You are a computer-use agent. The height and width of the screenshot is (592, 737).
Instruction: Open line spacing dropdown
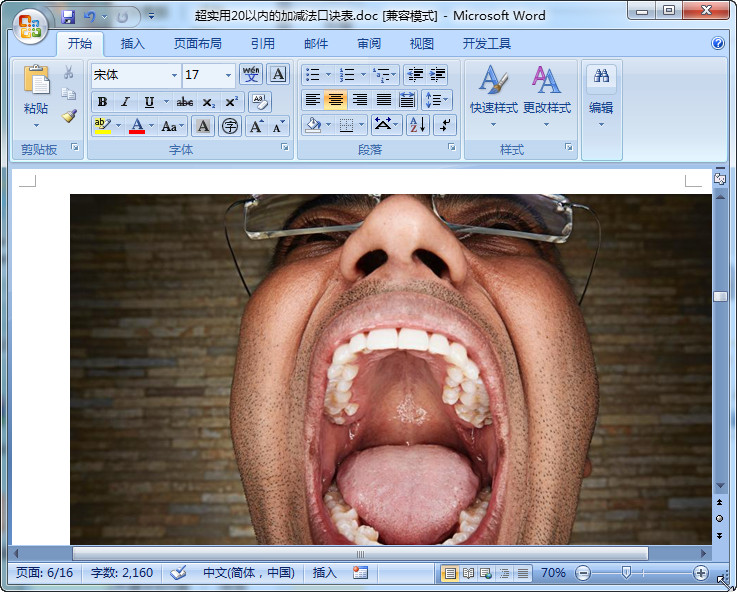coord(437,100)
